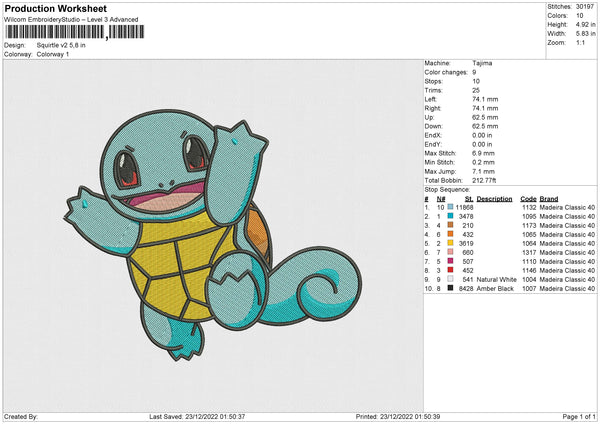Click the Stop Sequence heading
Image resolution: width=600 pixels, height=424 pixels.
[x=446, y=187]
